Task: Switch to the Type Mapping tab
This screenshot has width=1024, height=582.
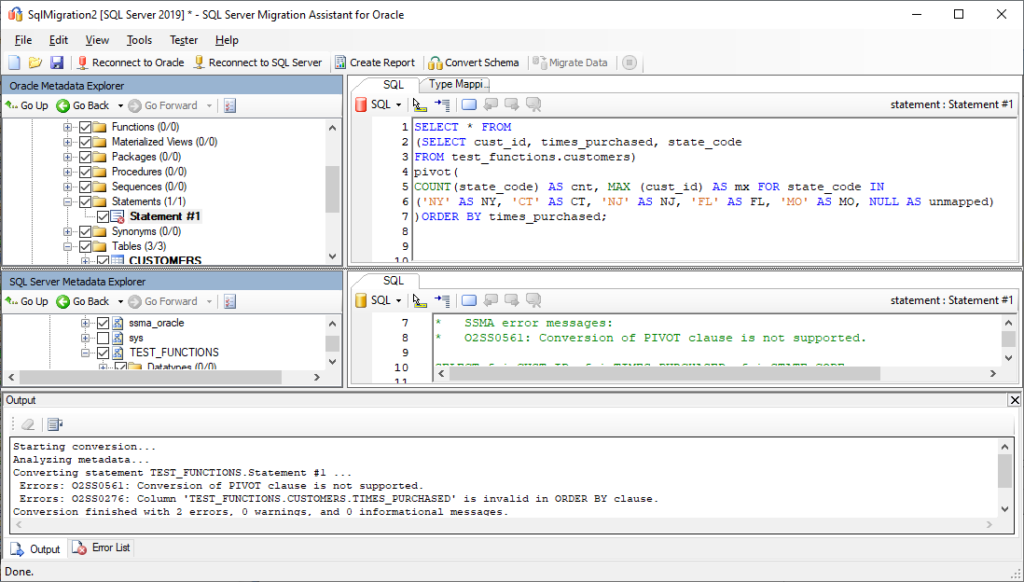Action: pyautogui.click(x=458, y=84)
